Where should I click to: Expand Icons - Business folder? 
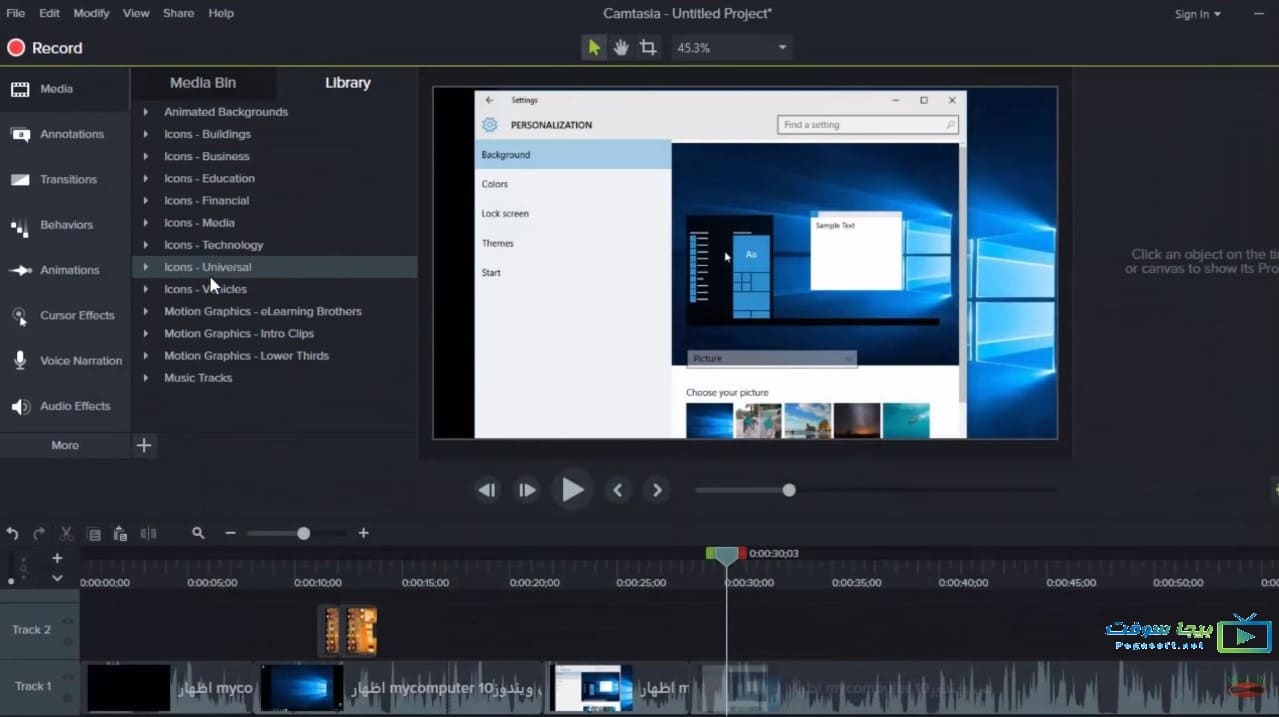146,156
